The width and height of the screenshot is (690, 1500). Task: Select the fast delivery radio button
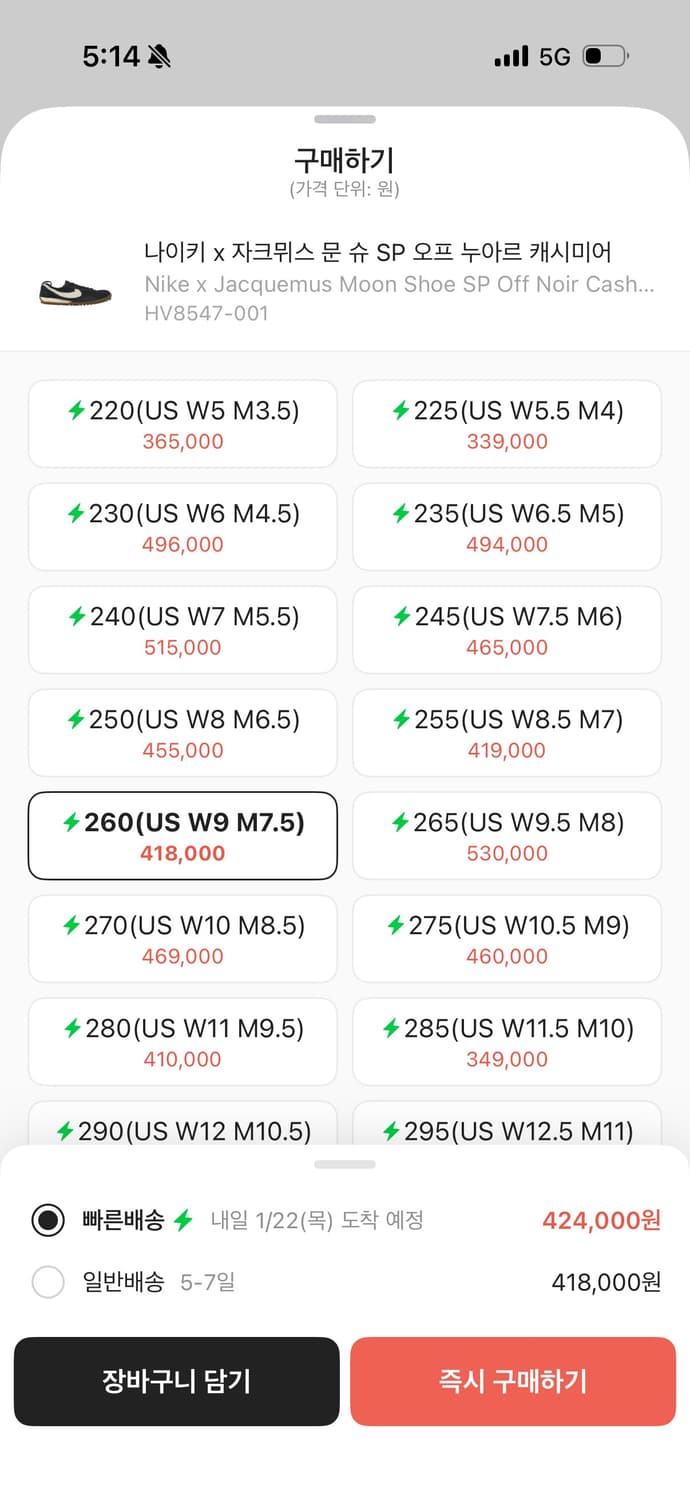48,1220
